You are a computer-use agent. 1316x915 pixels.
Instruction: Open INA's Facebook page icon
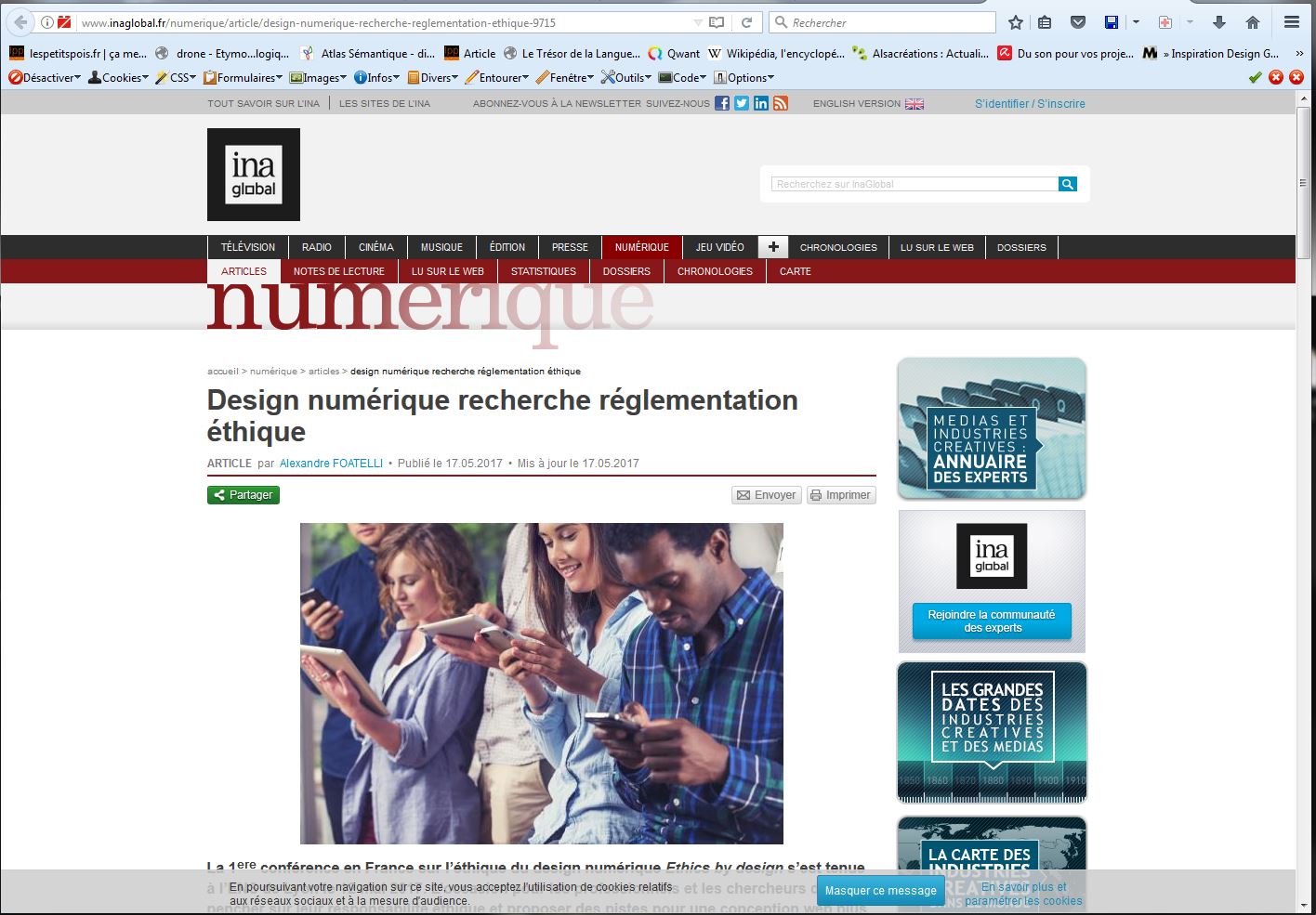coord(722,103)
